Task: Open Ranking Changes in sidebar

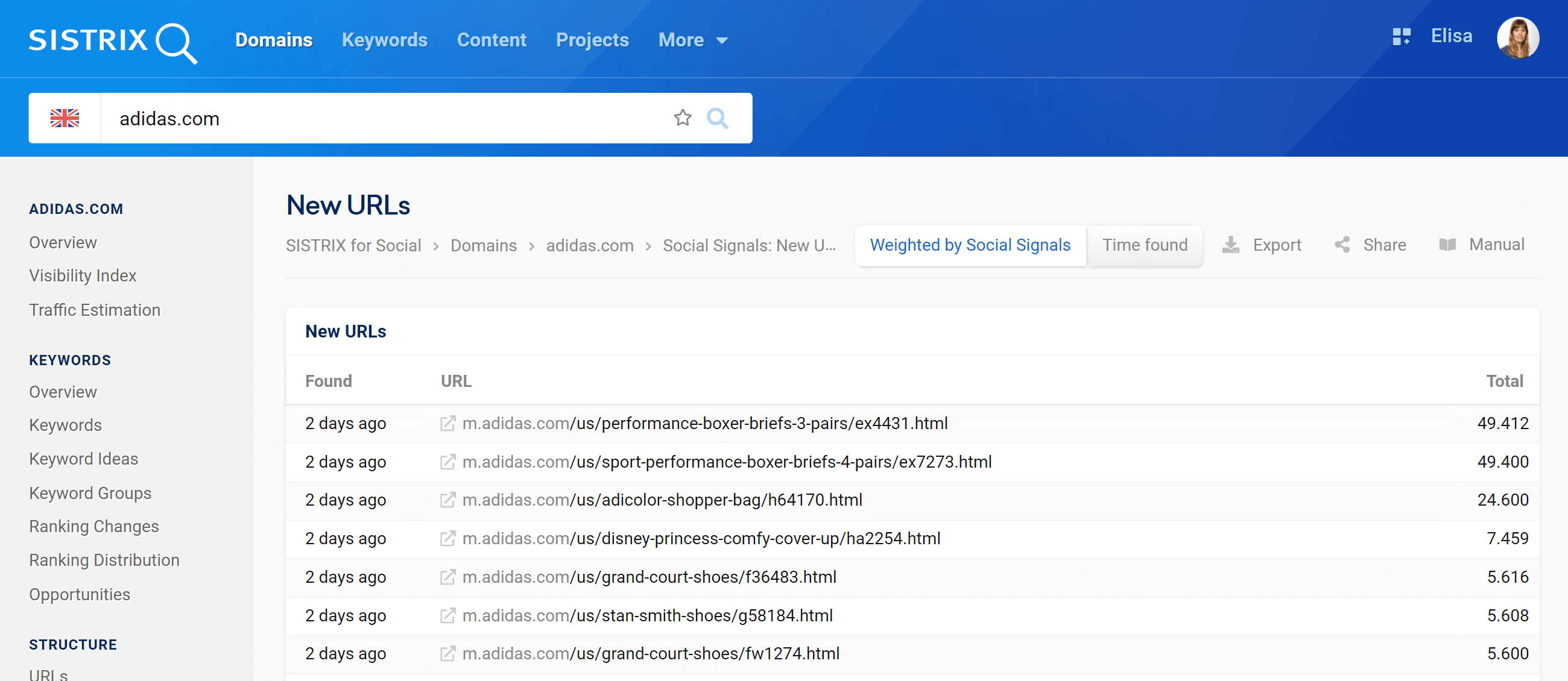Action: (x=93, y=527)
